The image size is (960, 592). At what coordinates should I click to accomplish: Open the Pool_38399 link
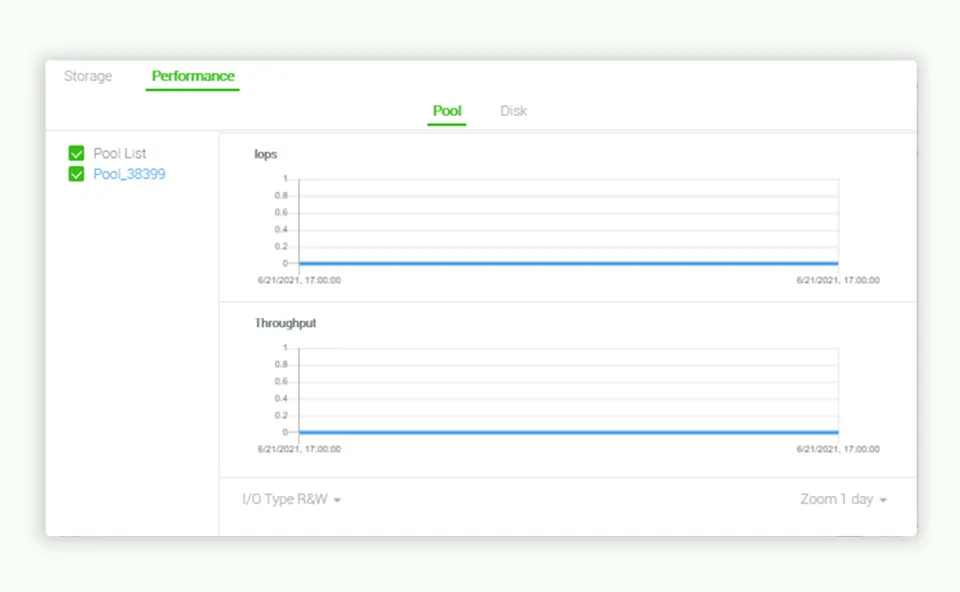(129, 174)
